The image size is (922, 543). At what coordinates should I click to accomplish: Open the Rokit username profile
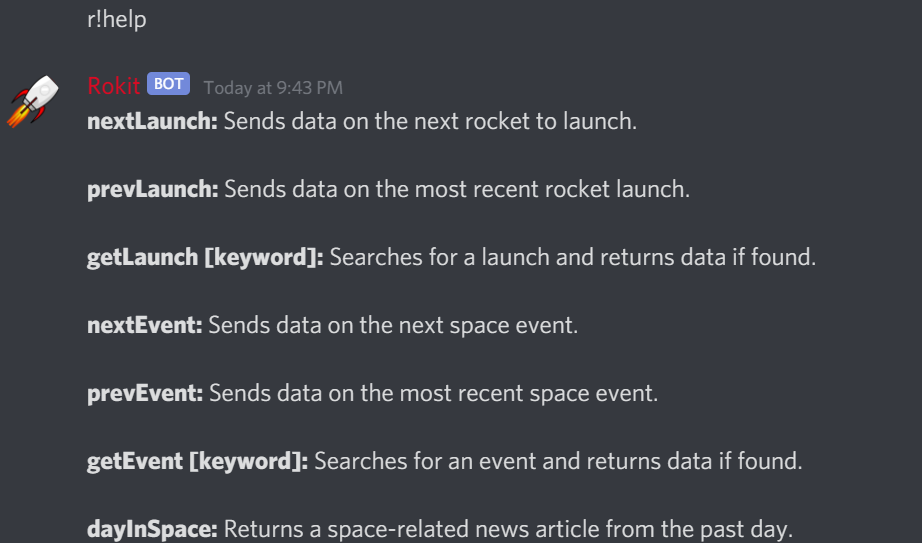(114, 86)
